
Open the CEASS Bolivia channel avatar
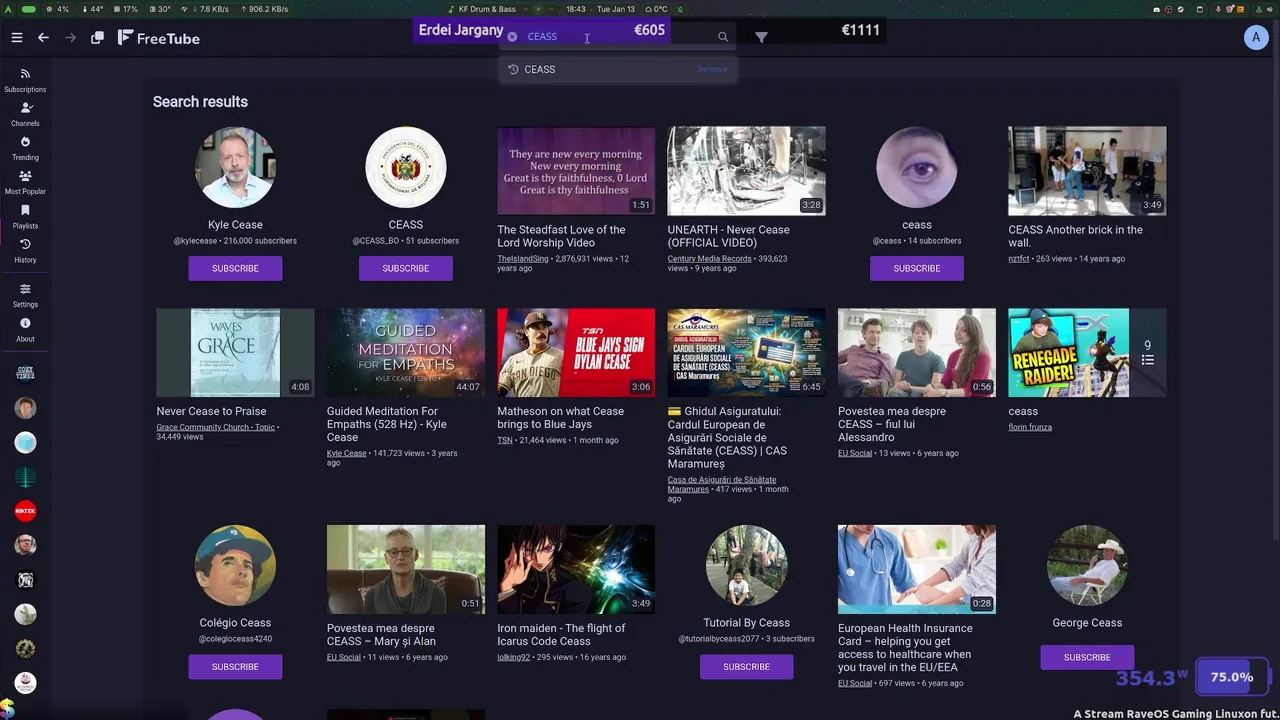pyautogui.click(x=405, y=167)
